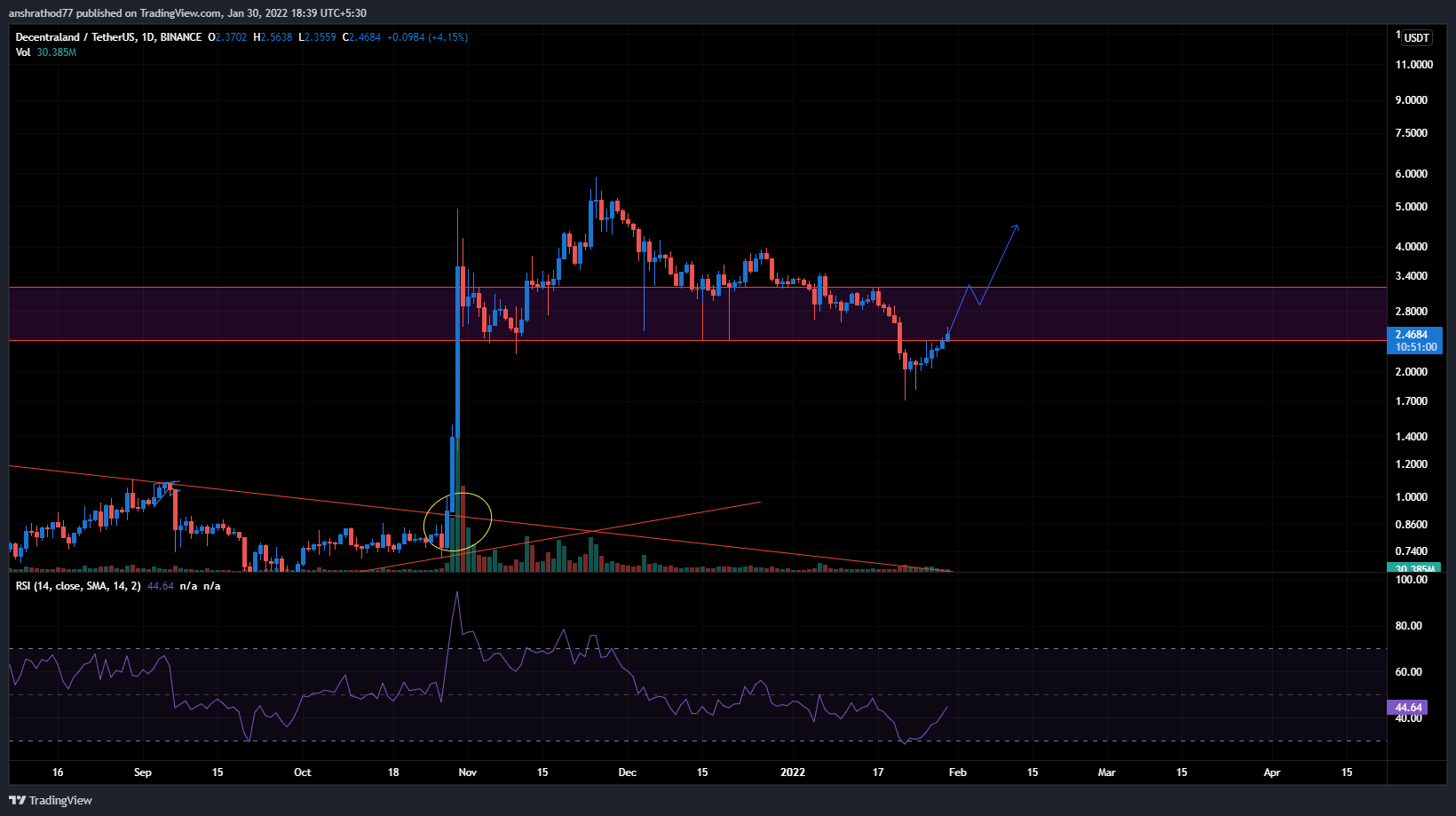Click the 2022 label on time axis
Screen dimensions: 1456x816
793,772
